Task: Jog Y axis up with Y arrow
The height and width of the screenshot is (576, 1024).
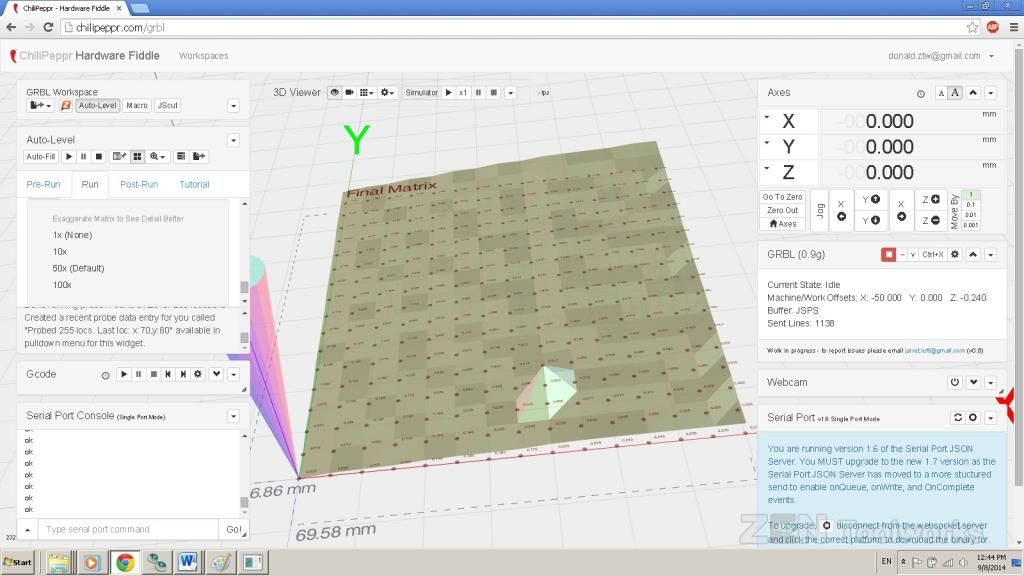Action: point(871,199)
